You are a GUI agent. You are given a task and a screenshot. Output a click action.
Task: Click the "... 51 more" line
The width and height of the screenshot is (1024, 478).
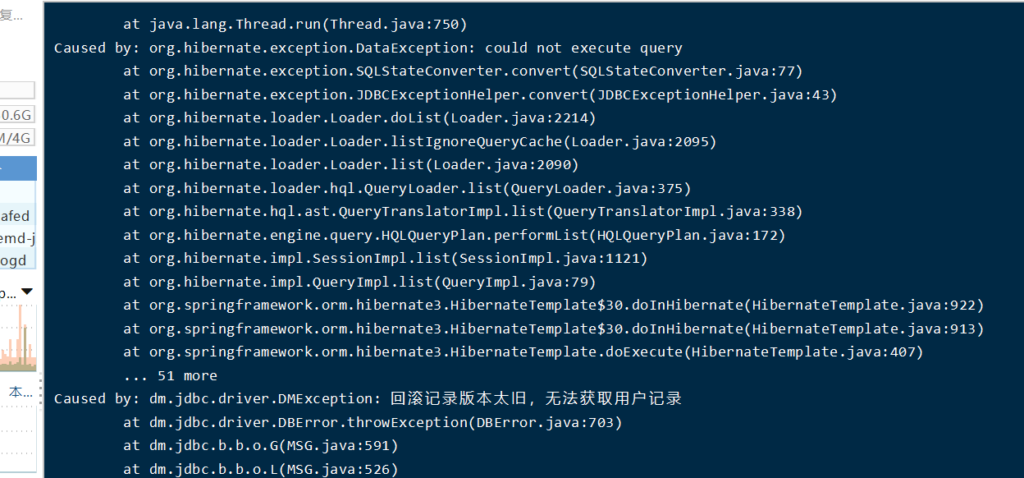point(170,375)
